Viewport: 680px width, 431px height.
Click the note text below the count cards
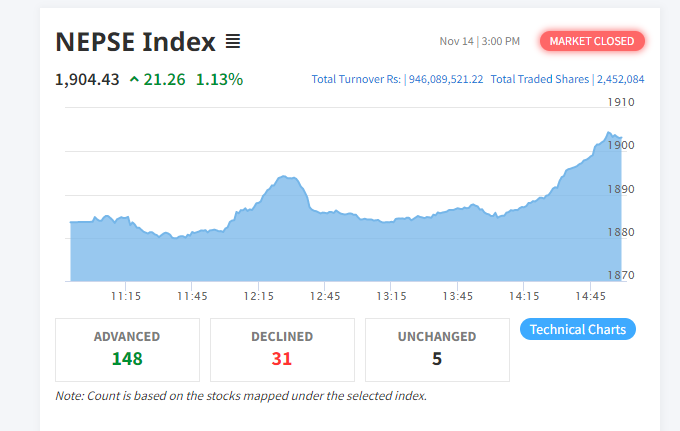click(x=241, y=395)
